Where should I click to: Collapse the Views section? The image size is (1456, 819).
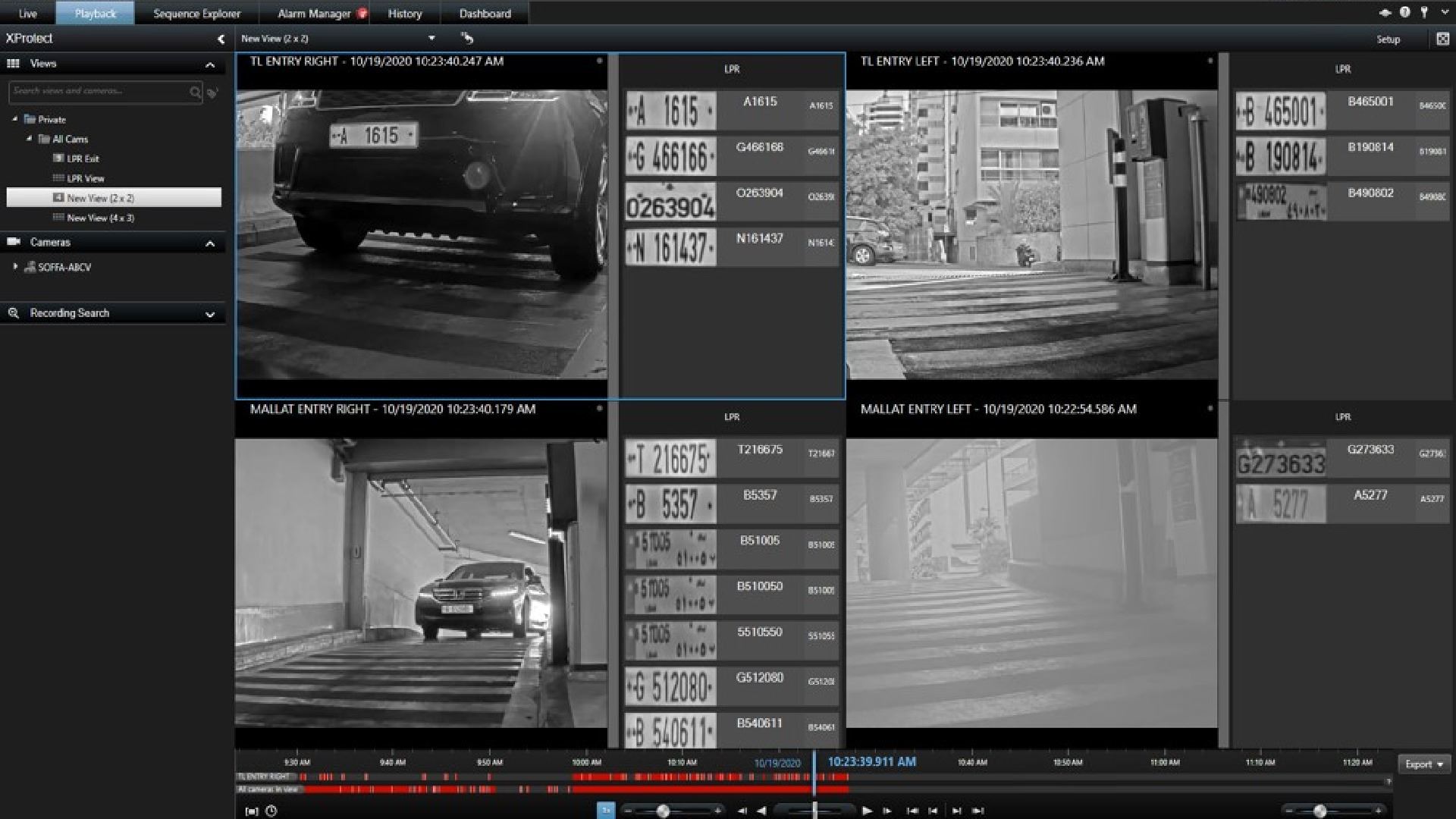tap(210, 64)
